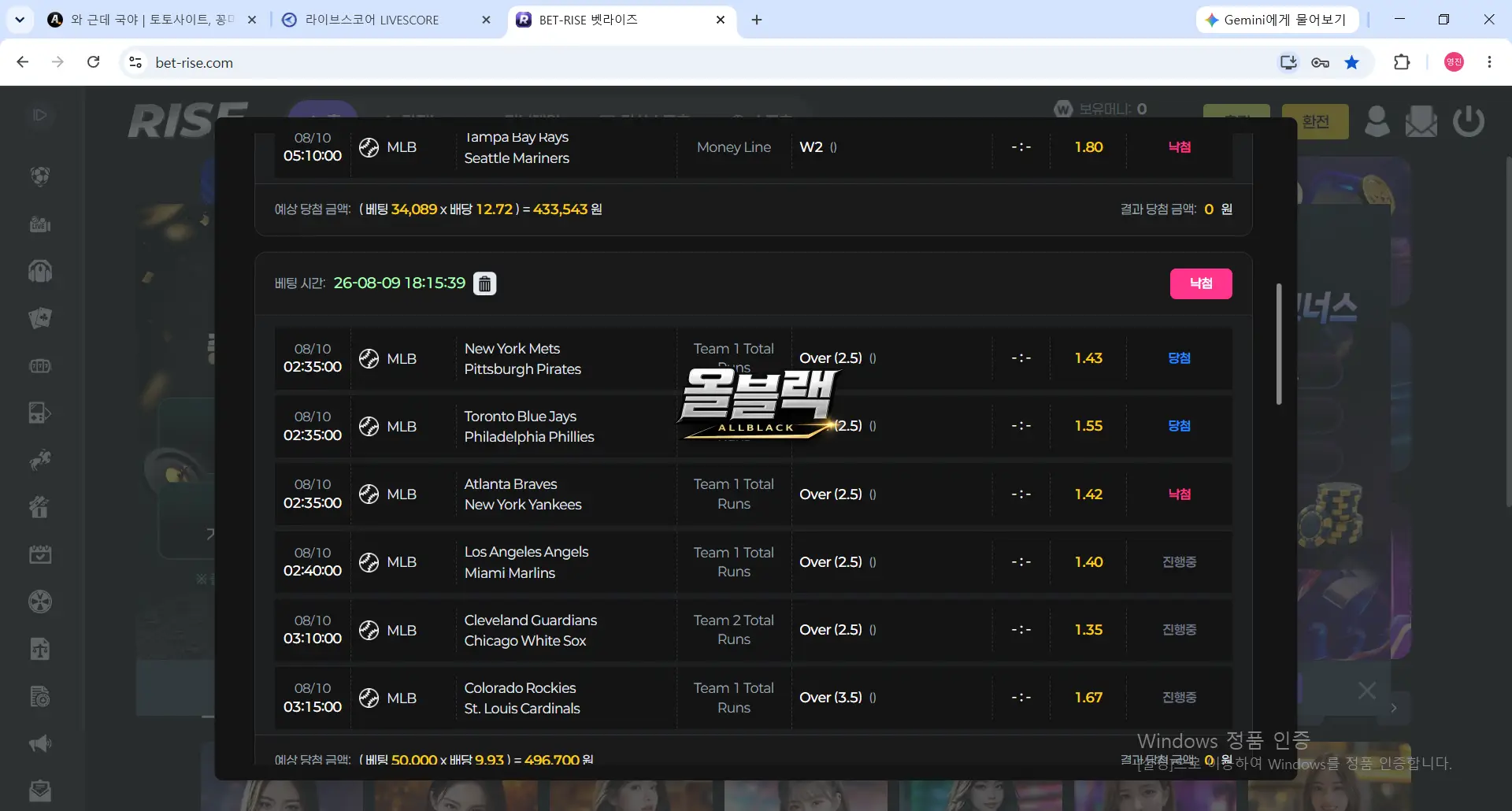Click the sidebar collapse arrow at the top
Viewport: 1512px width, 811px height.
[x=40, y=115]
